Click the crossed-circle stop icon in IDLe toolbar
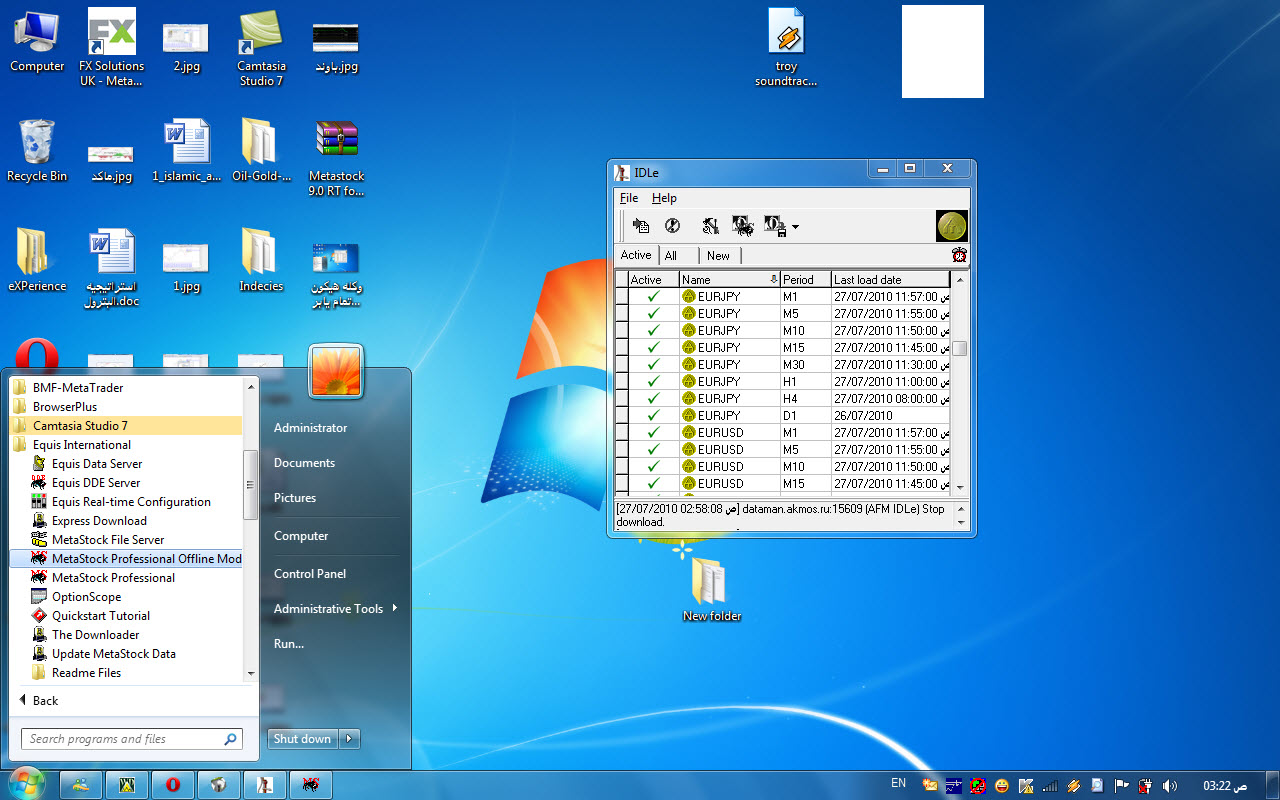 [673, 227]
